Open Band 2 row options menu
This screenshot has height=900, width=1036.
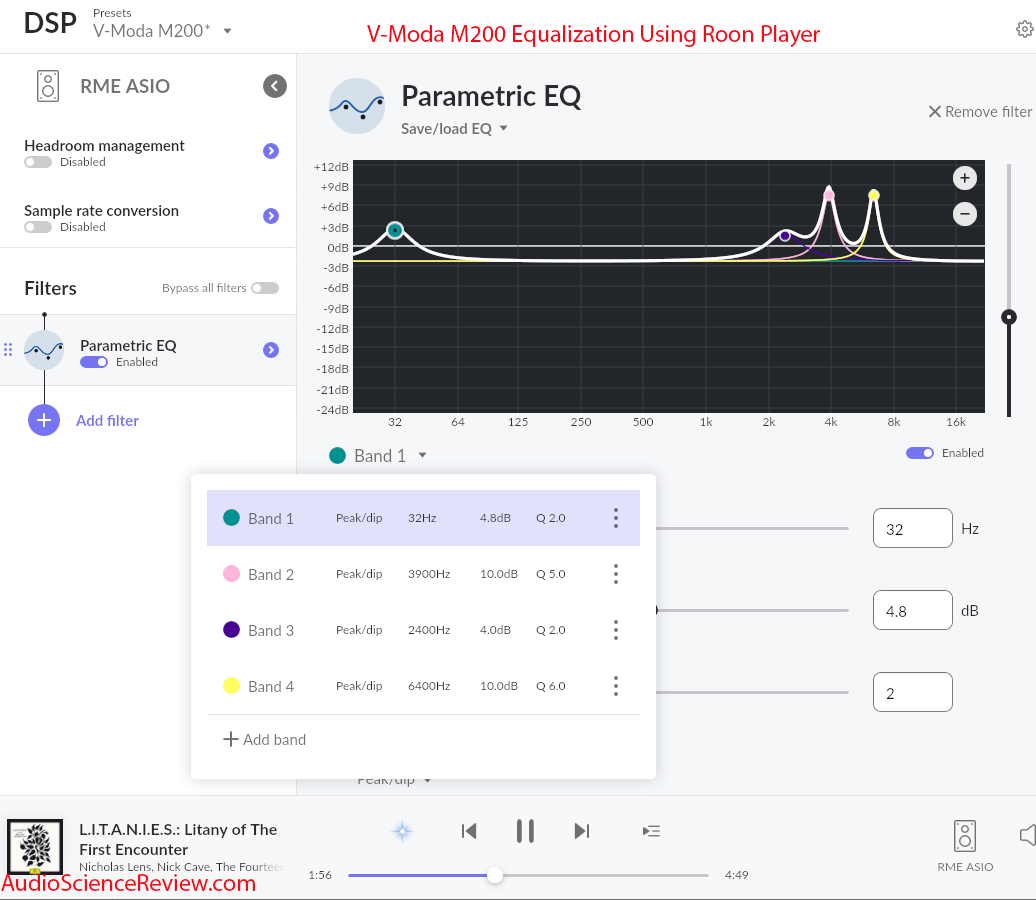616,574
